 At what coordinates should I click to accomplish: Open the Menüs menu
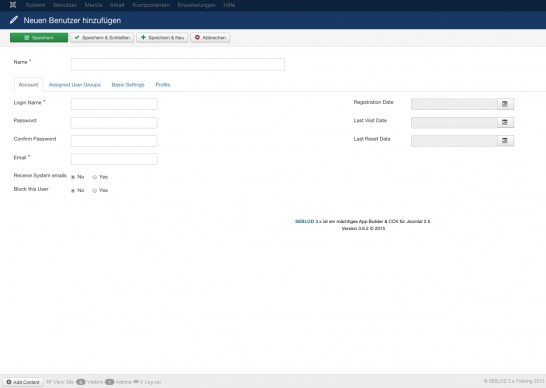[93, 5]
